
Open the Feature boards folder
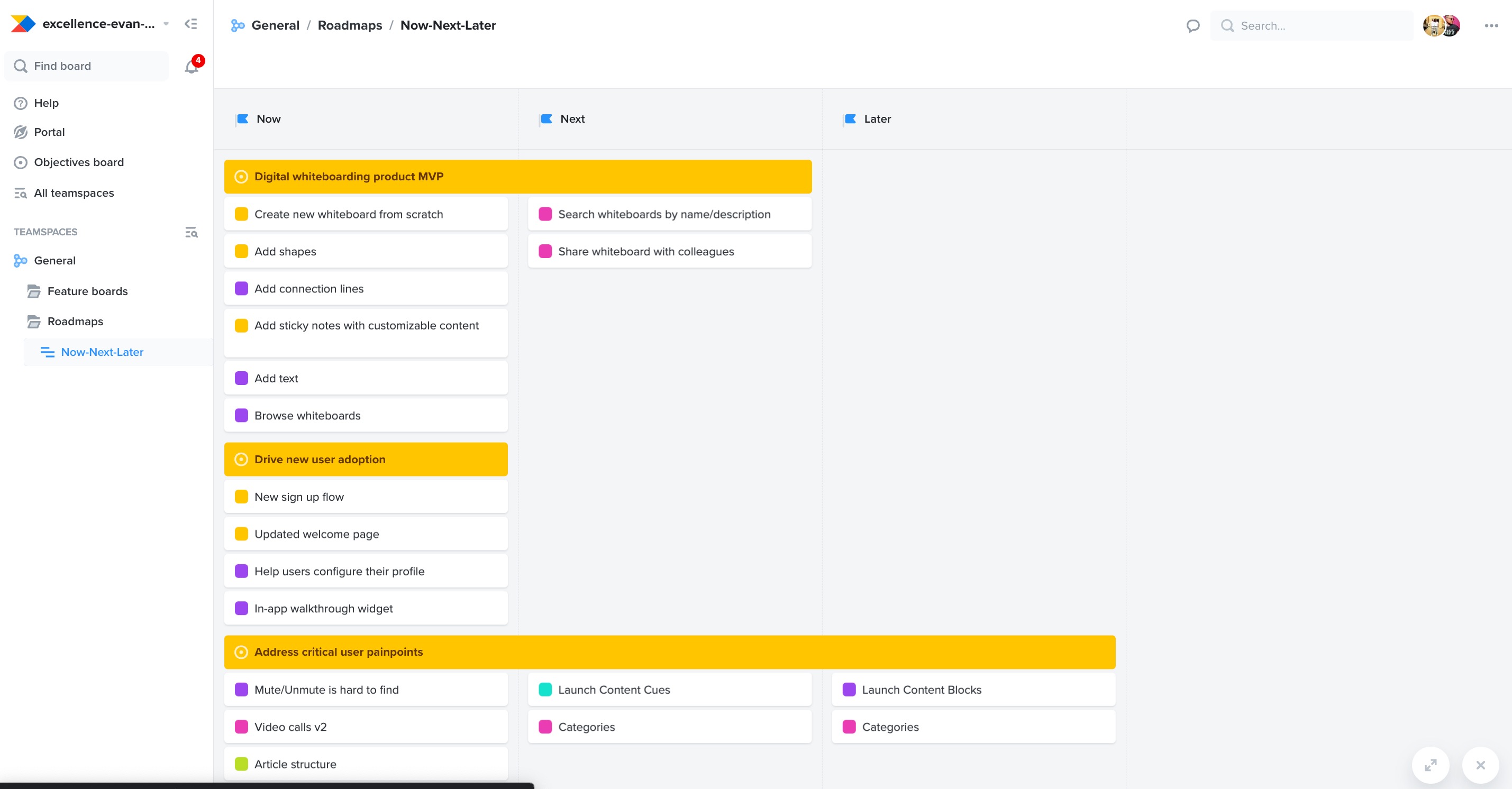[x=87, y=291]
